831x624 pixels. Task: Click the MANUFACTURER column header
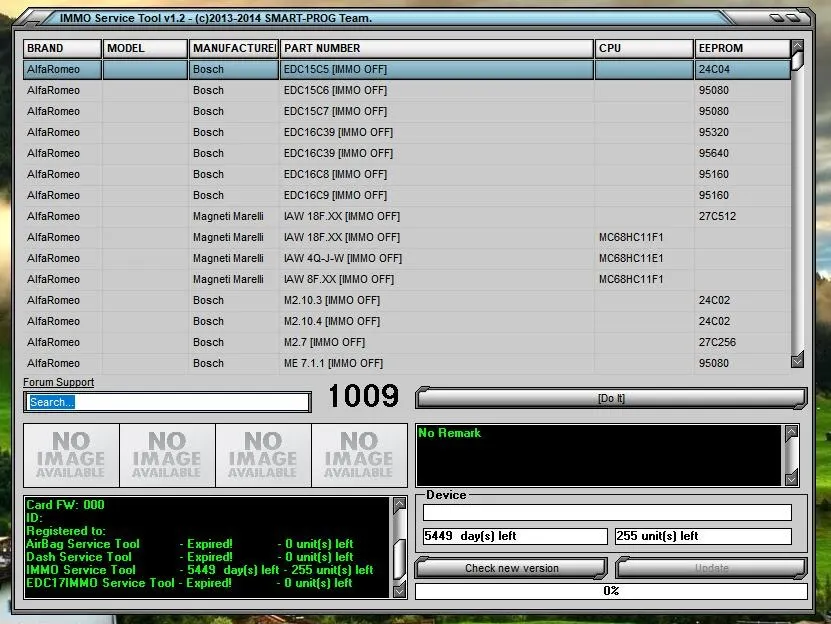(x=234, y=48)
